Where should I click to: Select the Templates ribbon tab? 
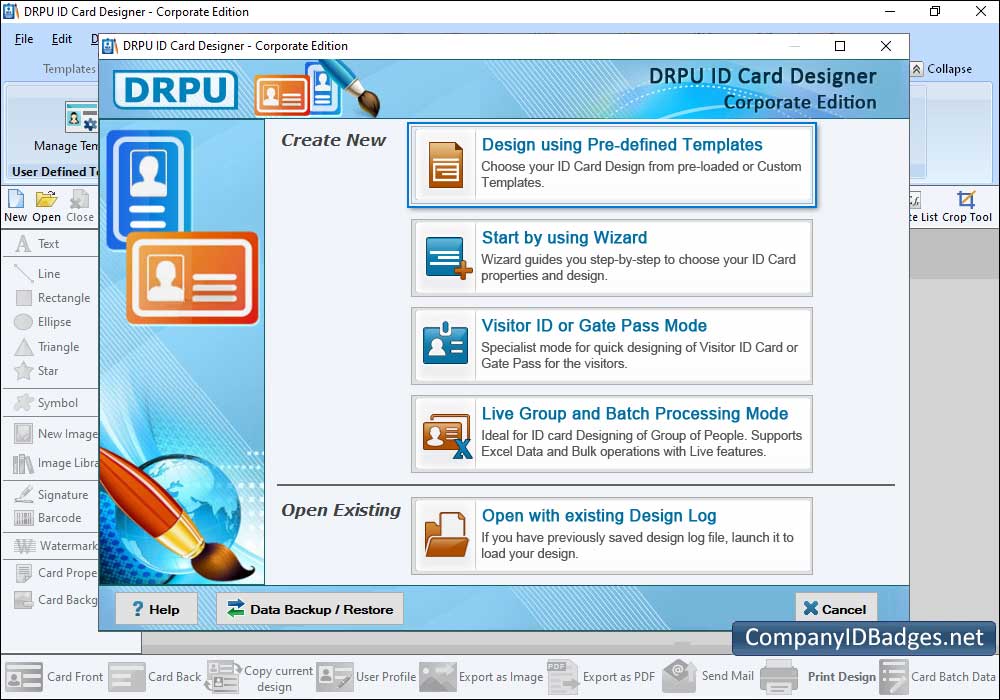(69, 69)
